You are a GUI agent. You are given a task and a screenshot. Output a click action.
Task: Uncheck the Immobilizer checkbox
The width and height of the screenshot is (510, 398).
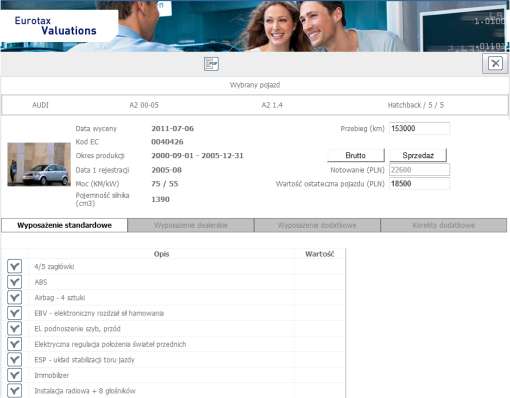click(14, 375)
